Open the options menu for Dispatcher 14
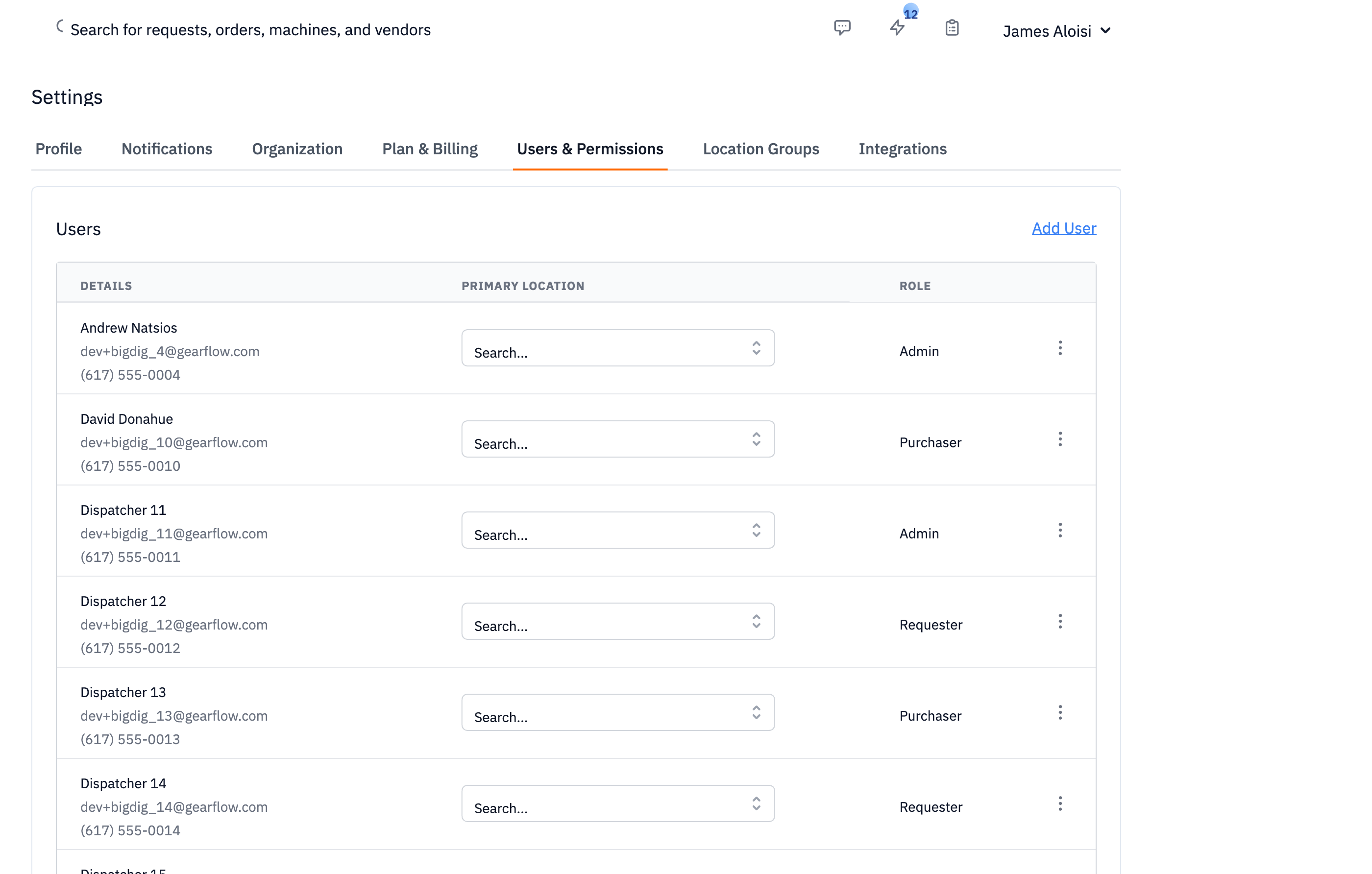This screenshot has height=874, width=1372. [x=1060, y=804]
